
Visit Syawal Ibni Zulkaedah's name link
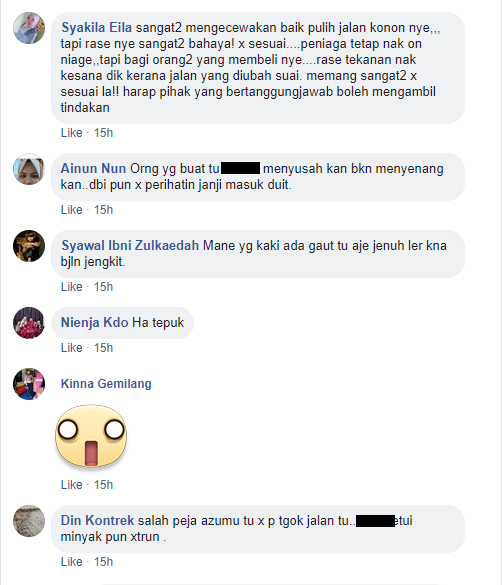point(130,245)
